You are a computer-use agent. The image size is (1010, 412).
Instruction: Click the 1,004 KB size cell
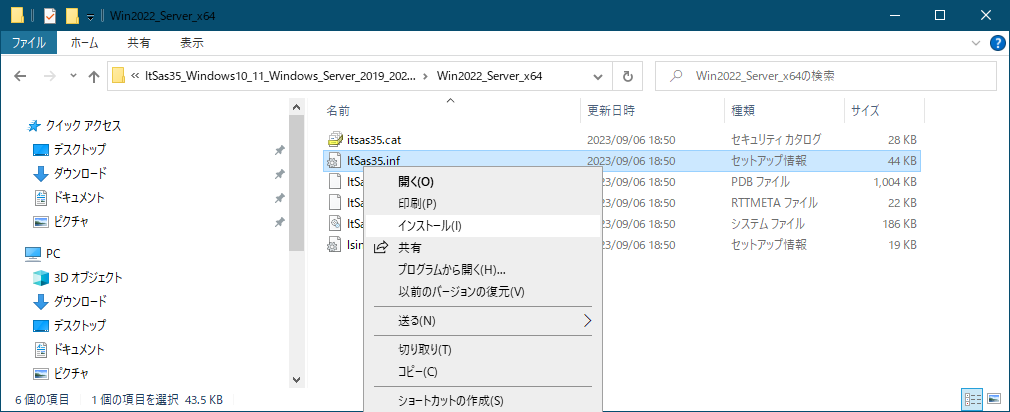895,182
